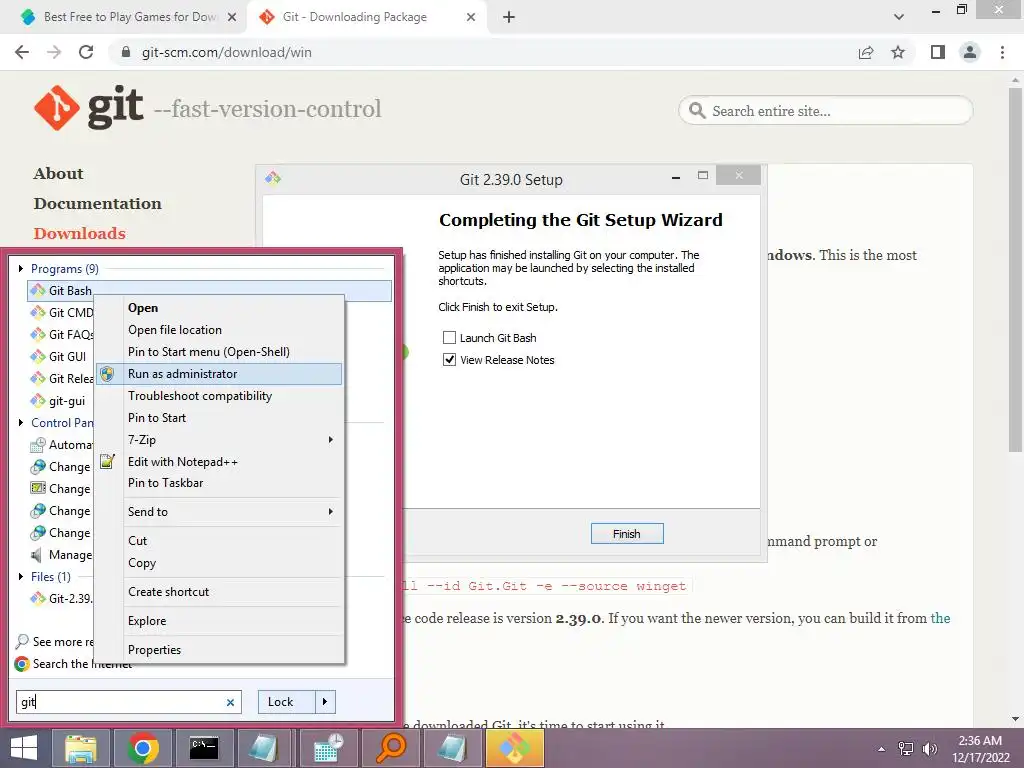
Task: Open the Git-2.39 installer file entry
Action: [x=61, y=598]
